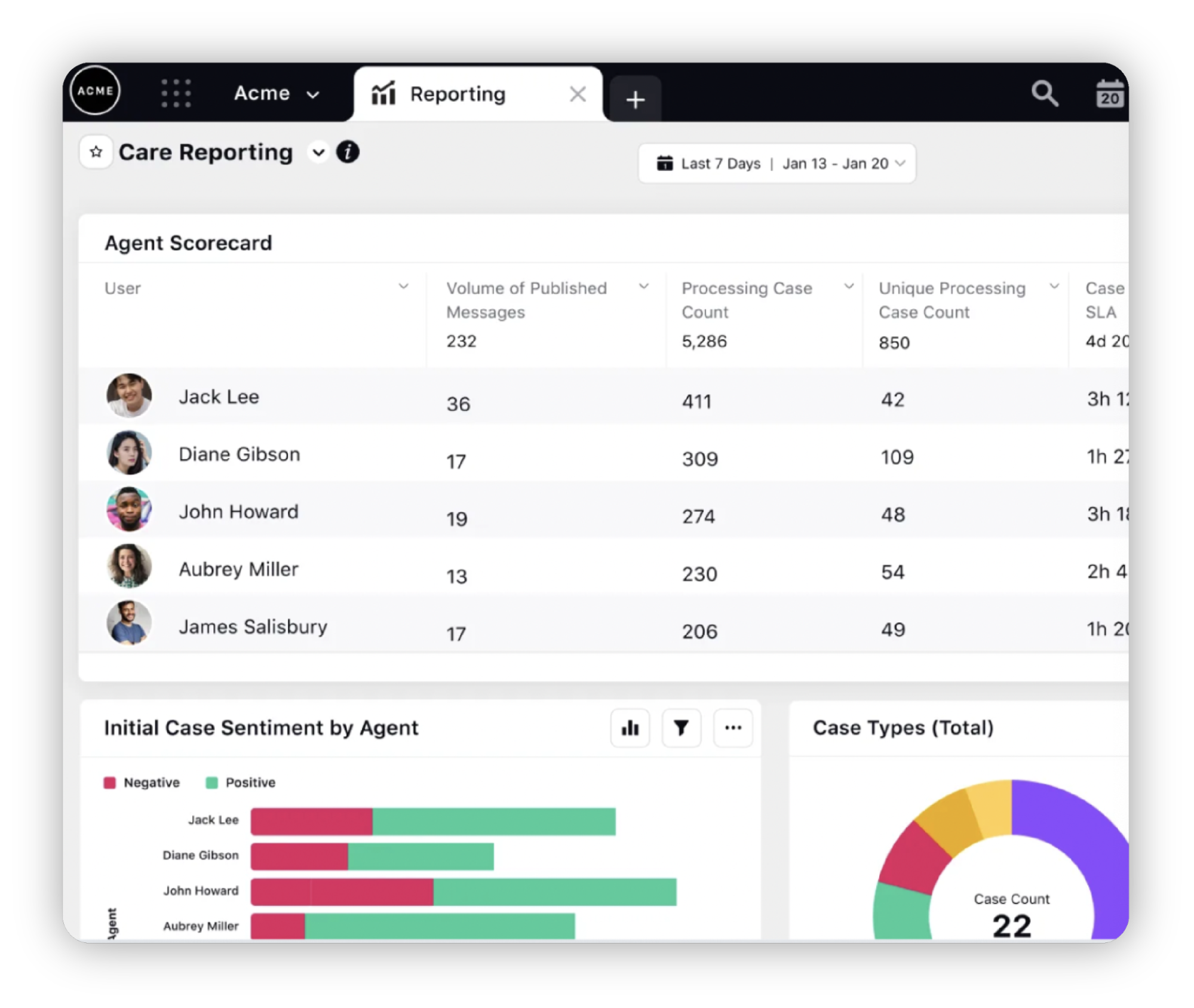Open the Care Reporting dashboard chevron dropdown
The height and width of the screenshot is (1008, 1194).
click(318, 153)
